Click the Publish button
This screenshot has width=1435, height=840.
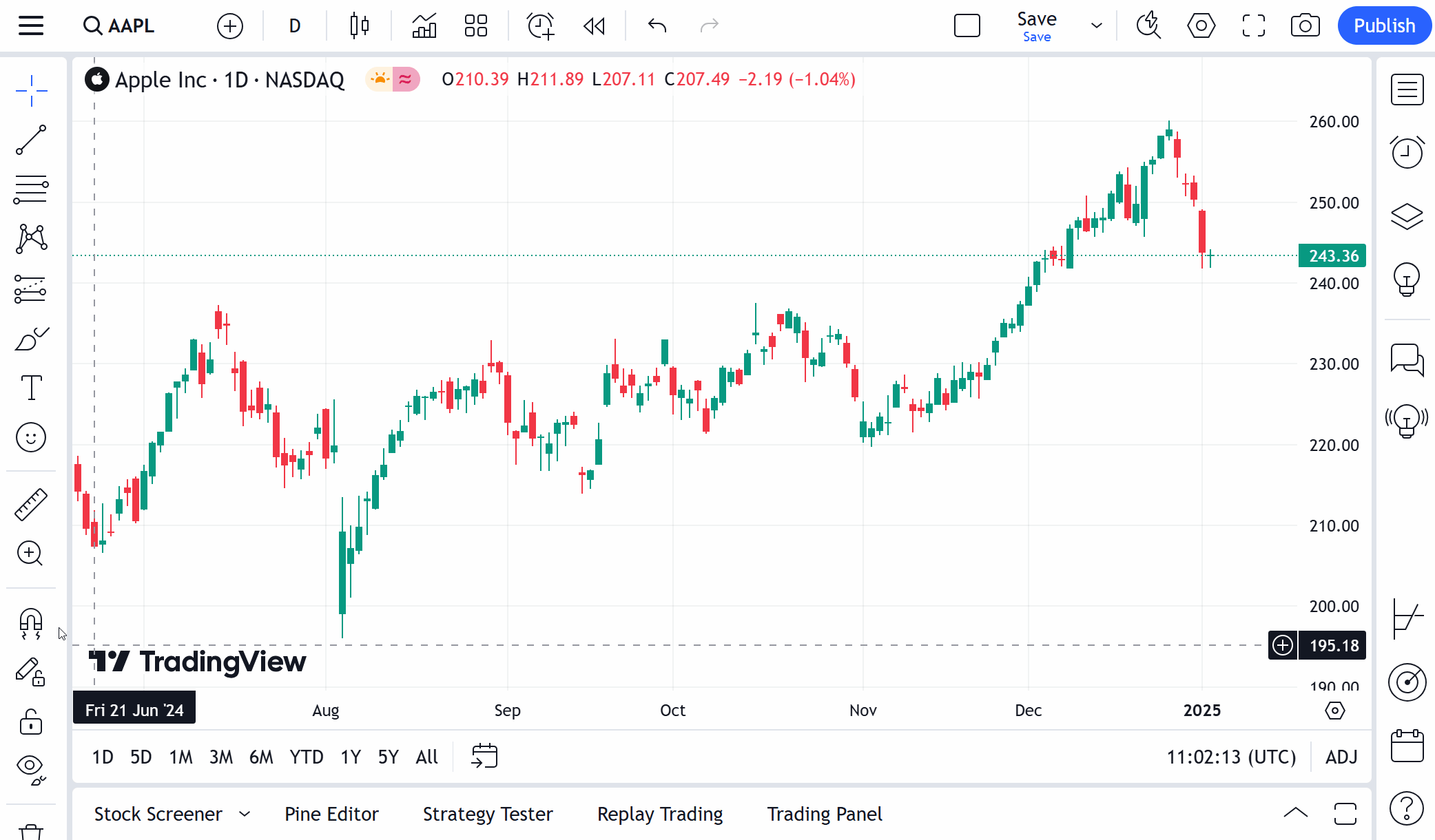pyautogui.click(x=1384, y=26)
